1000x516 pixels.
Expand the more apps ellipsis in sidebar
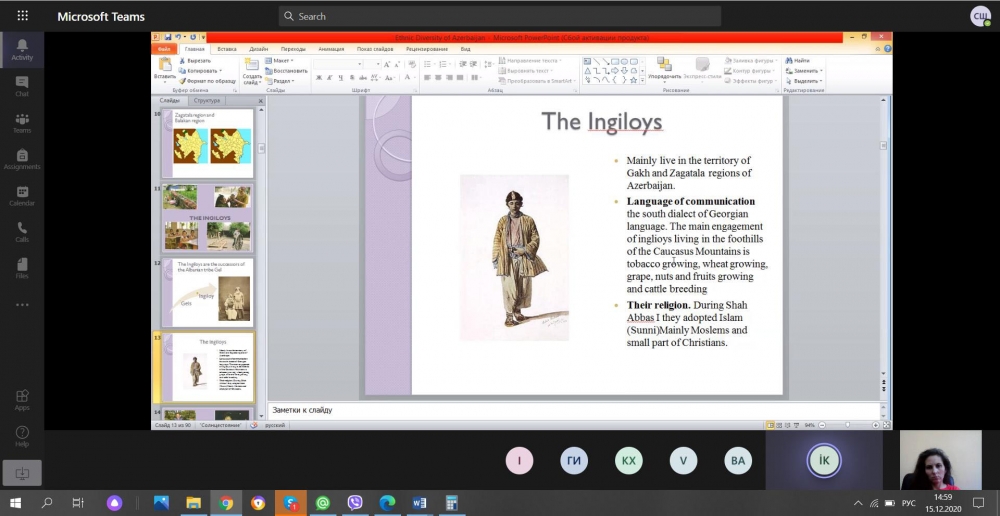[22, 304]
